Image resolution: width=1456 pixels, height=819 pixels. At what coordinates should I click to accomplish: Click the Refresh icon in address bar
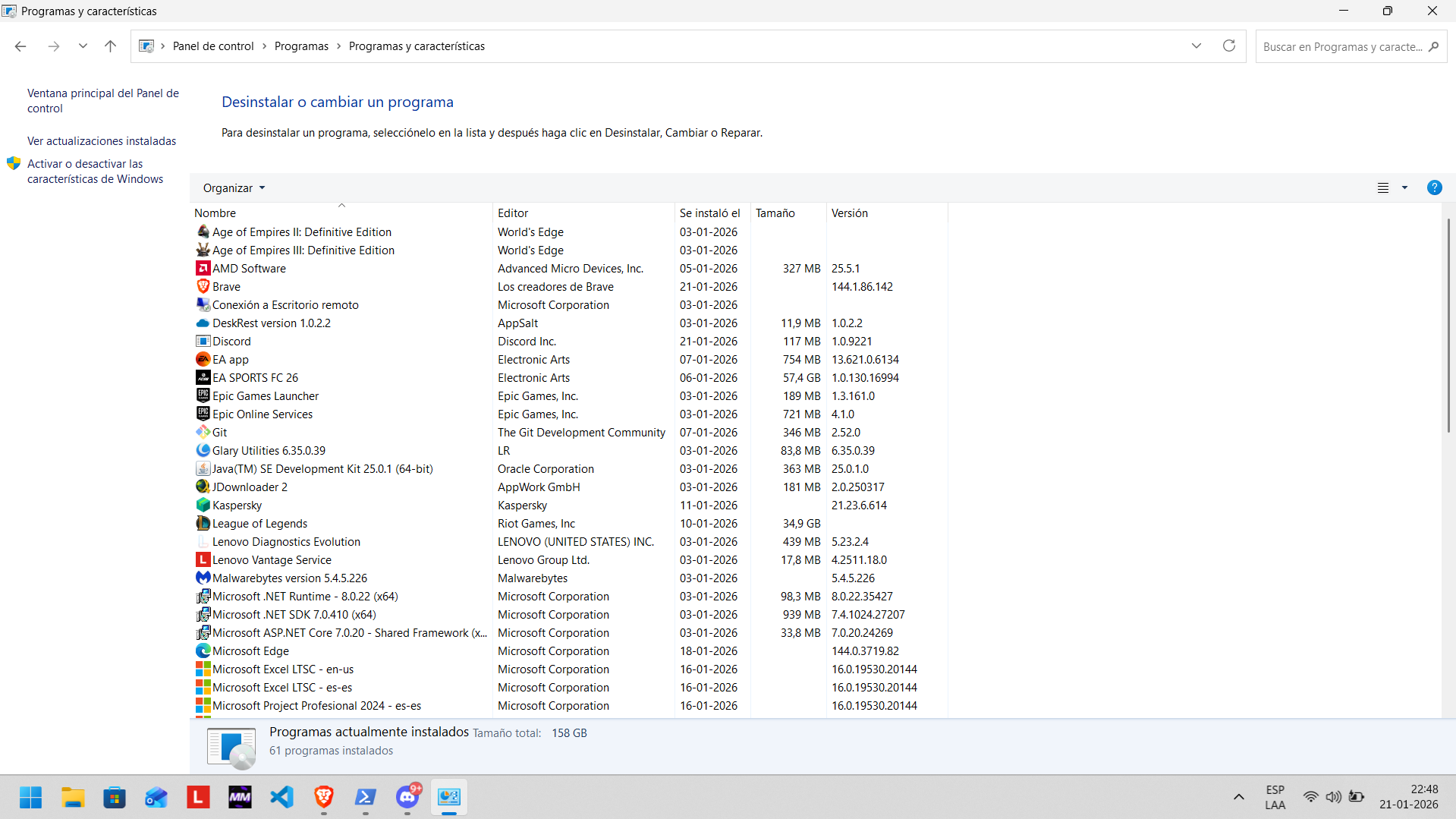tap(1228, 46)
